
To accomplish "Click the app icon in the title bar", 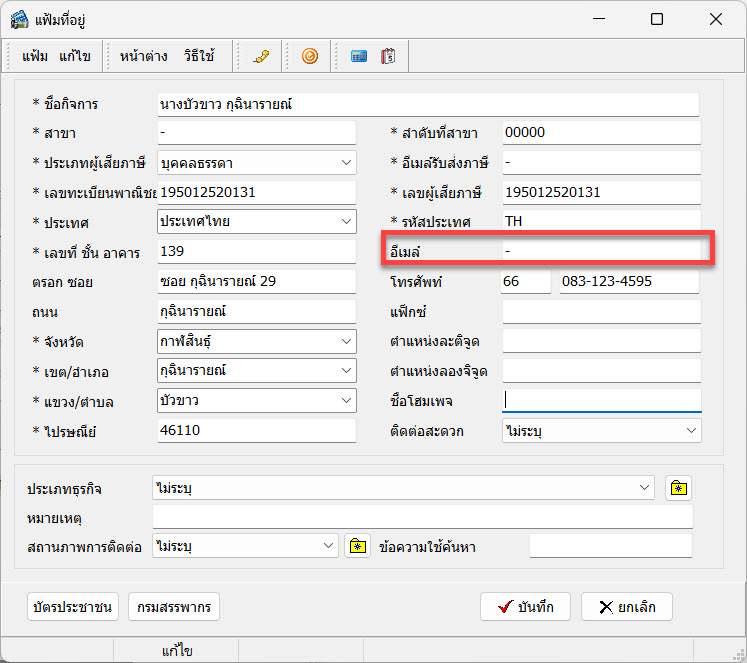I will (x=19, y=19).
